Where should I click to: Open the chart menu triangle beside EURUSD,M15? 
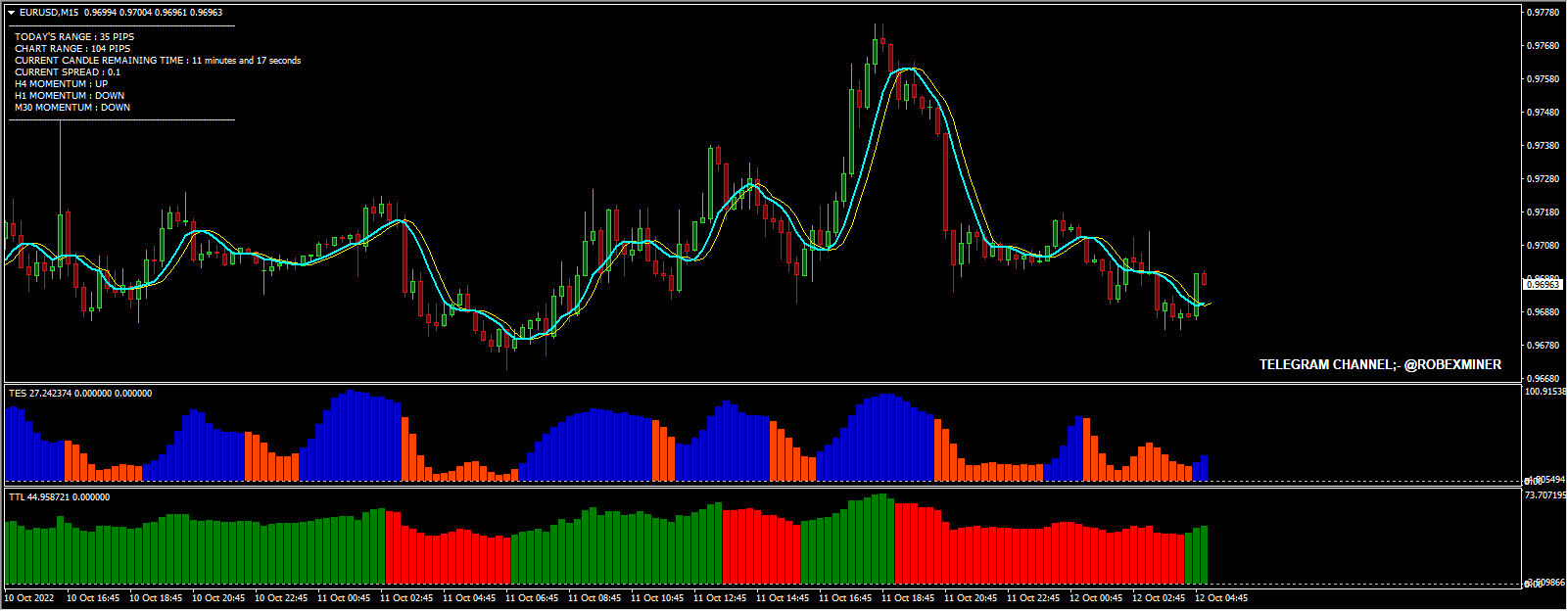(x=12, y=13)
